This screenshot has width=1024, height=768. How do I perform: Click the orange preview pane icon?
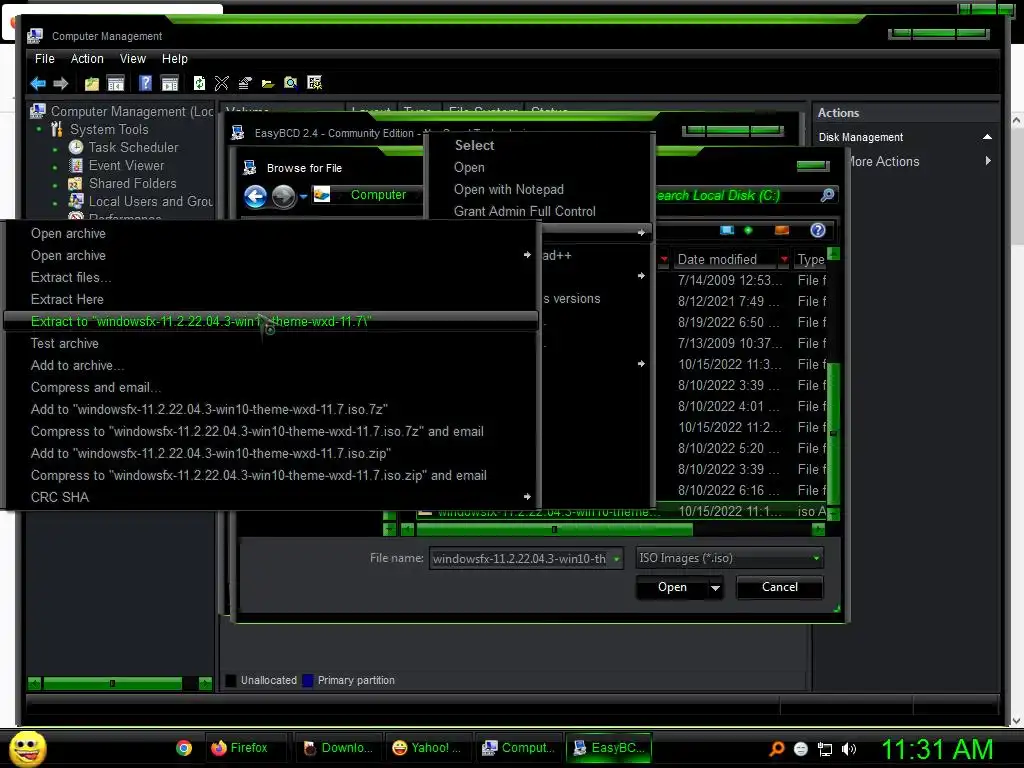click(782, 230)
